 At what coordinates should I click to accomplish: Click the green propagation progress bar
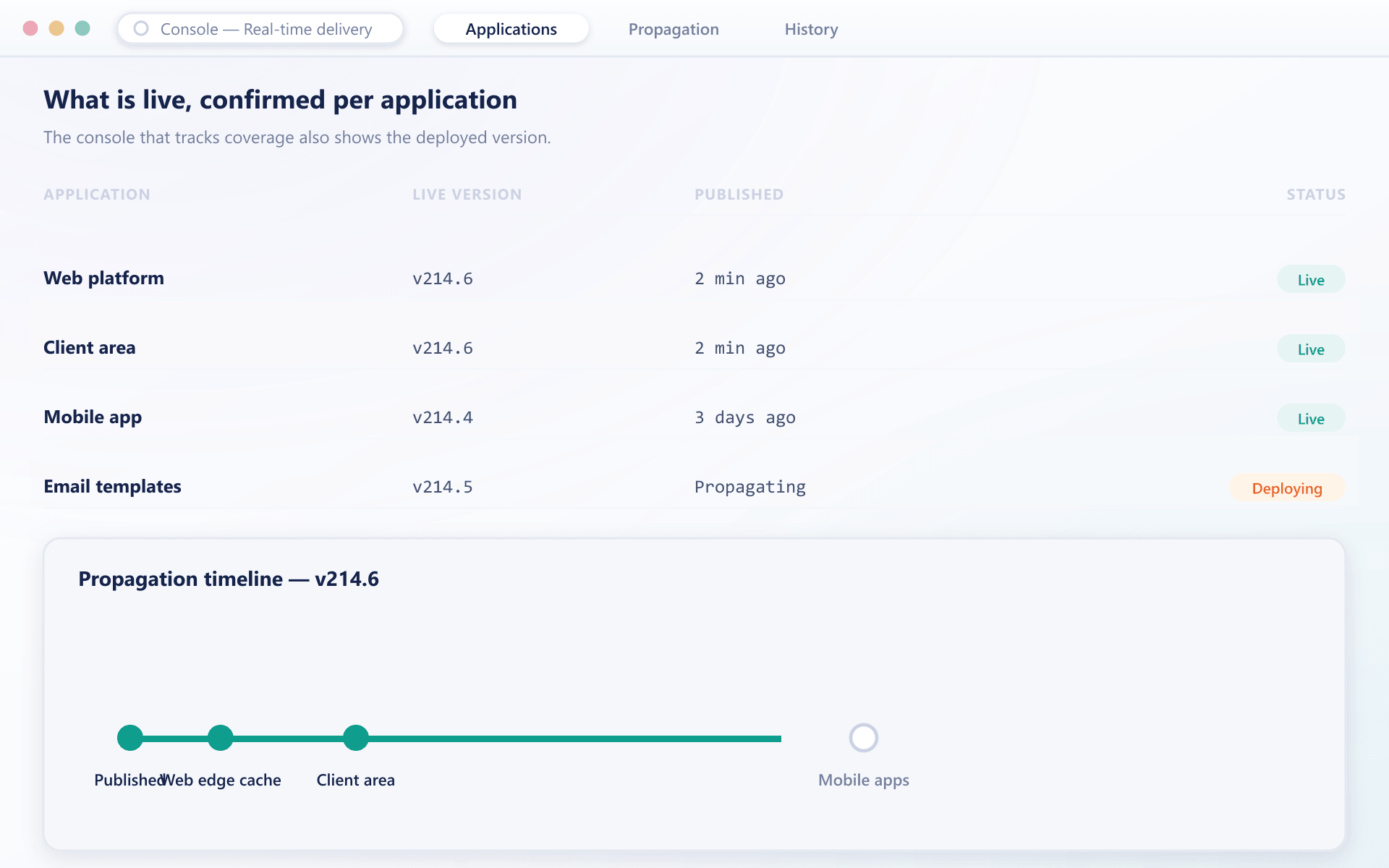(456, 739)
